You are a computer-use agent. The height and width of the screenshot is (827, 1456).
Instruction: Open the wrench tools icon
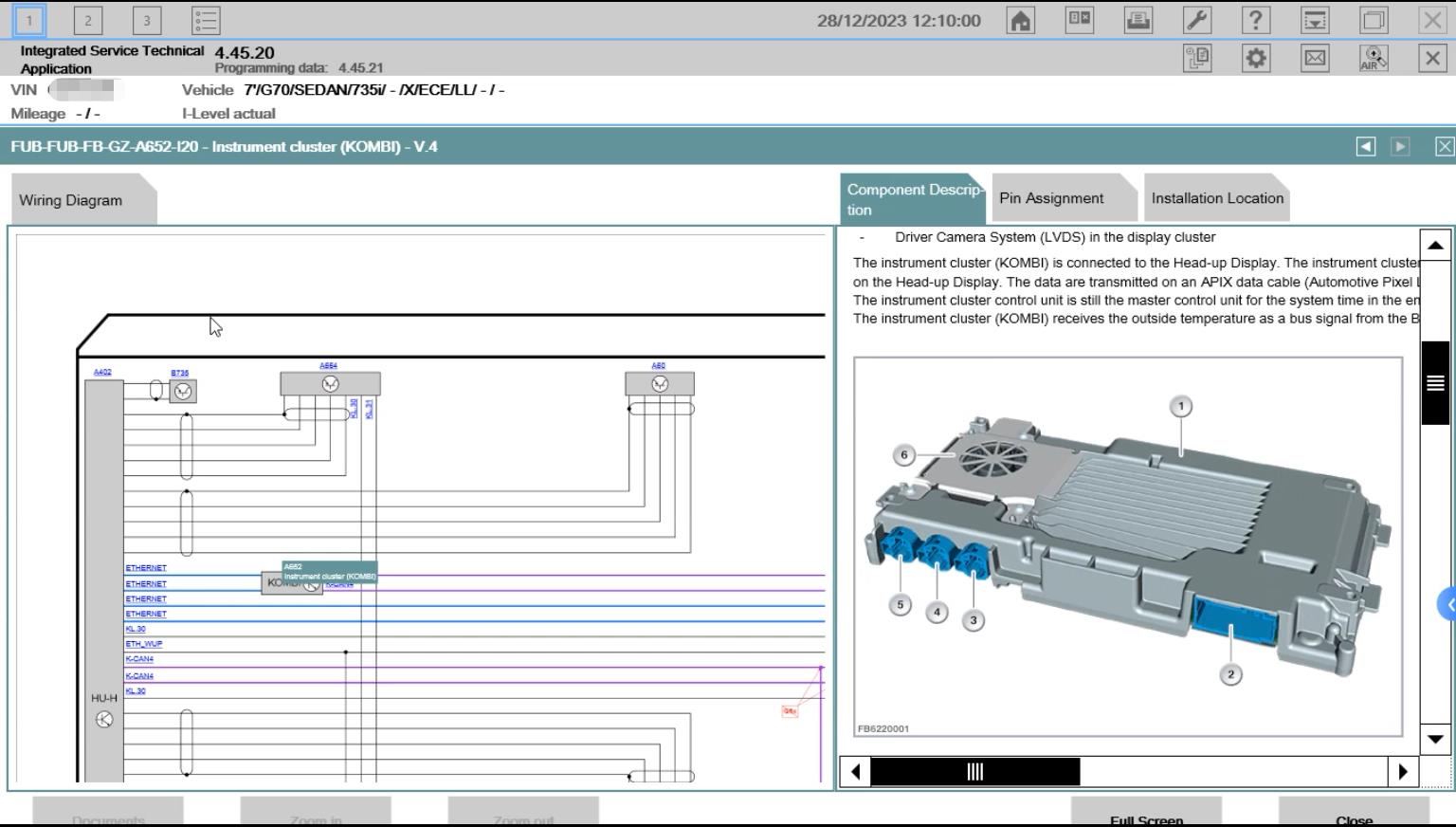pos(1197,20)
